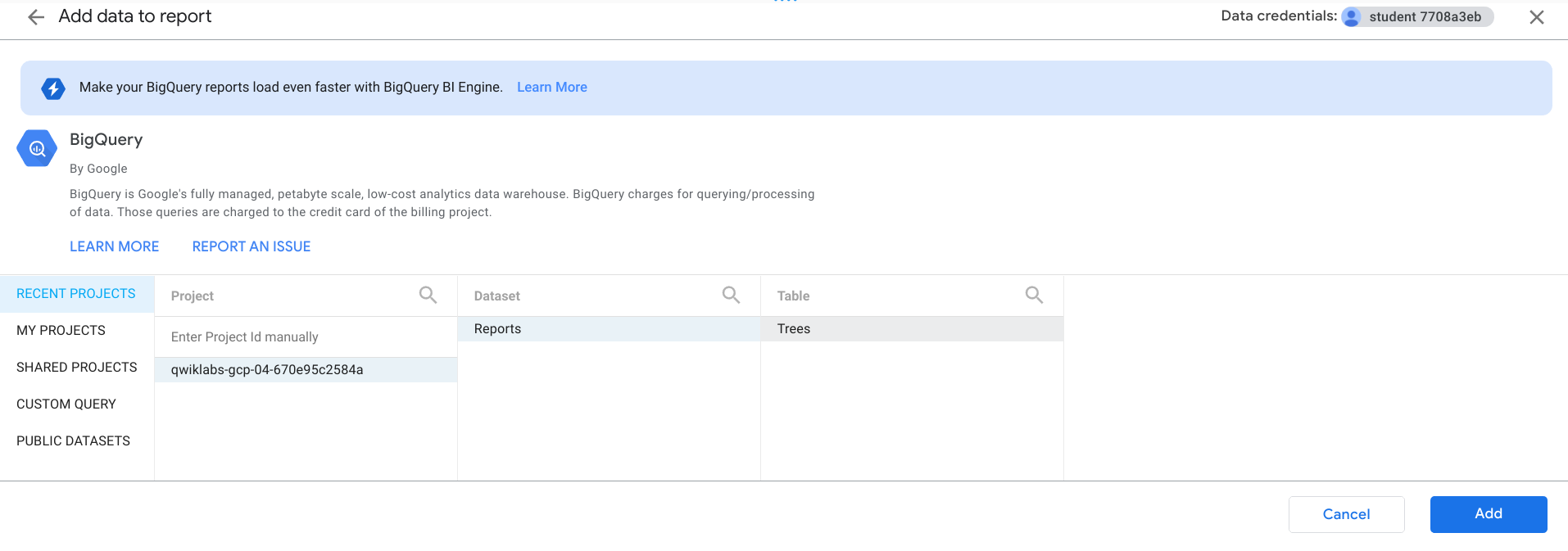
Task: Select the RECENT PROJECTS tab
Action: (77, 294)
